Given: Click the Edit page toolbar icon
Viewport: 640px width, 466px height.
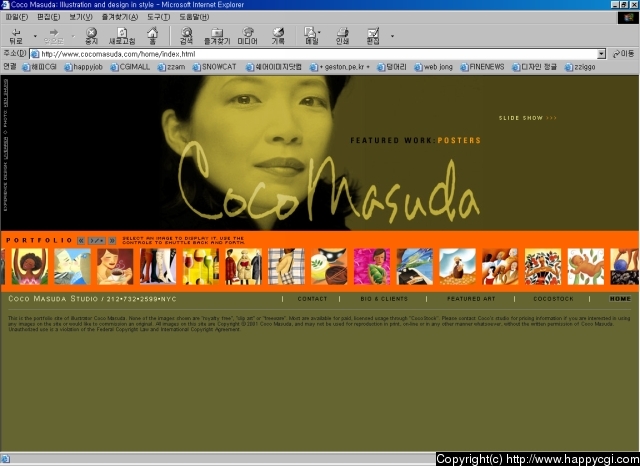Looking at the screenshot, I should [x=373, y=36].
